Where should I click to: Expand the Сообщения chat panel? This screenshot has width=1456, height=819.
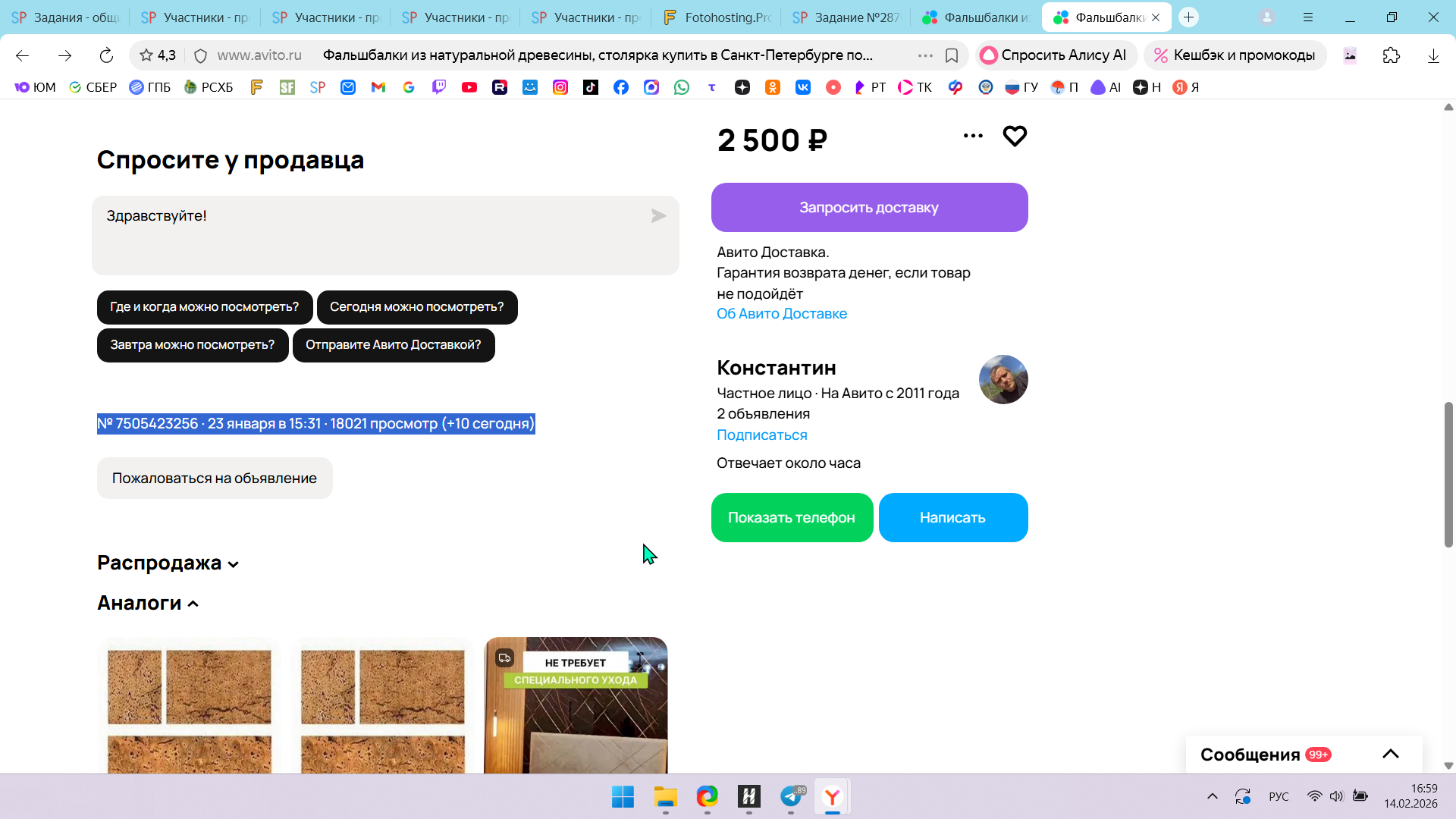point(1390,754)
